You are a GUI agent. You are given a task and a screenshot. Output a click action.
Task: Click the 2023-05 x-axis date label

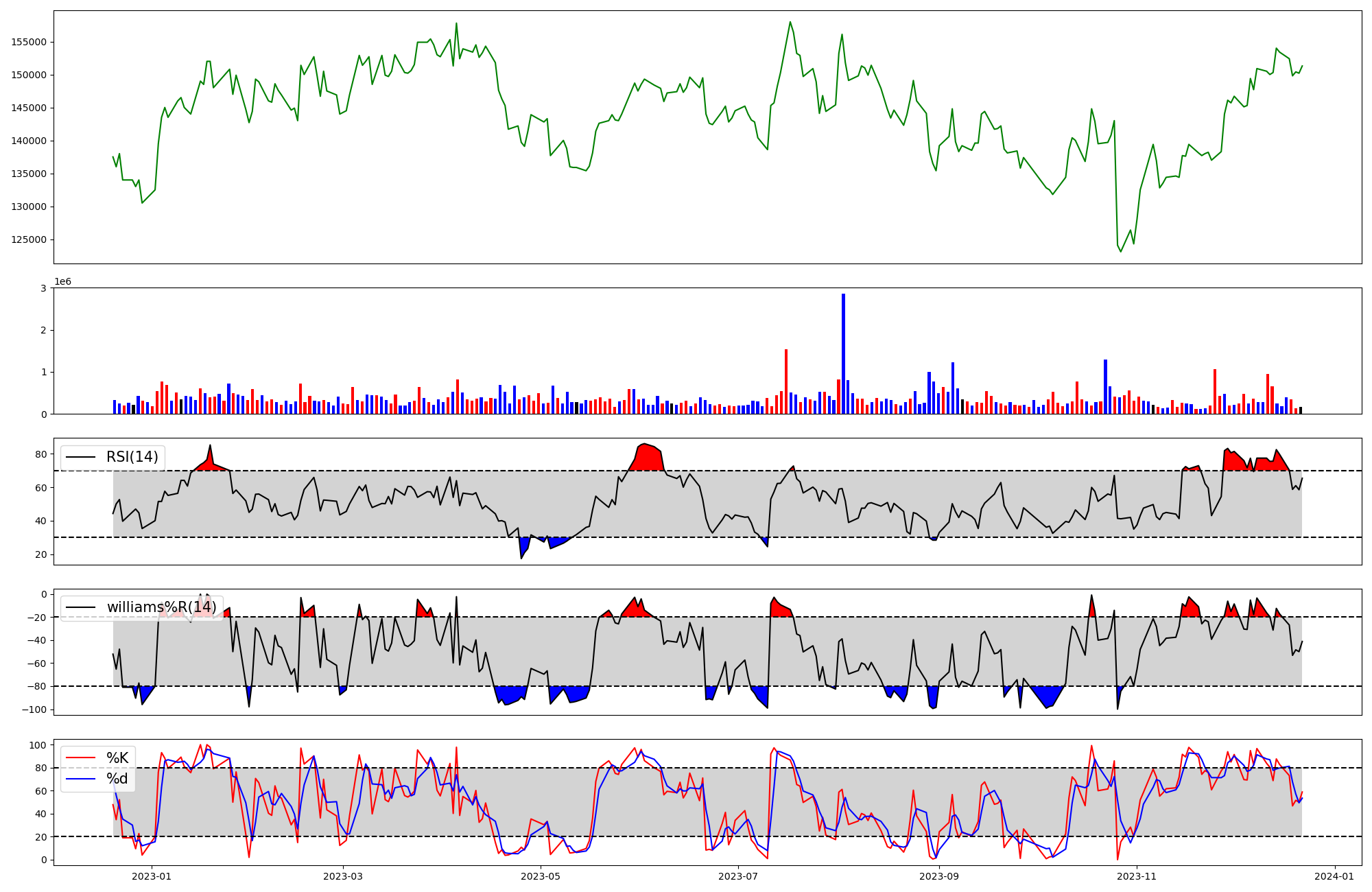[541, 876]
